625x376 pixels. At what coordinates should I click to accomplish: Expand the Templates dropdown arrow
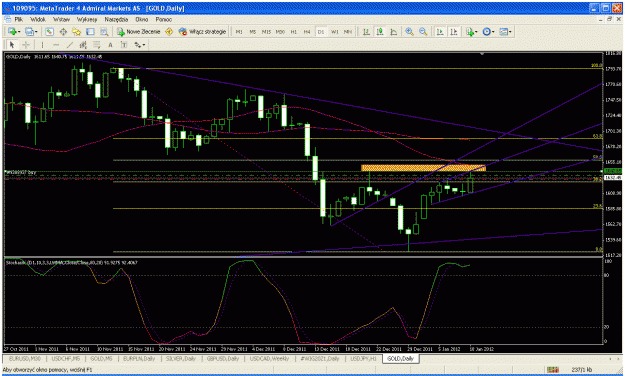pos(510,31)
